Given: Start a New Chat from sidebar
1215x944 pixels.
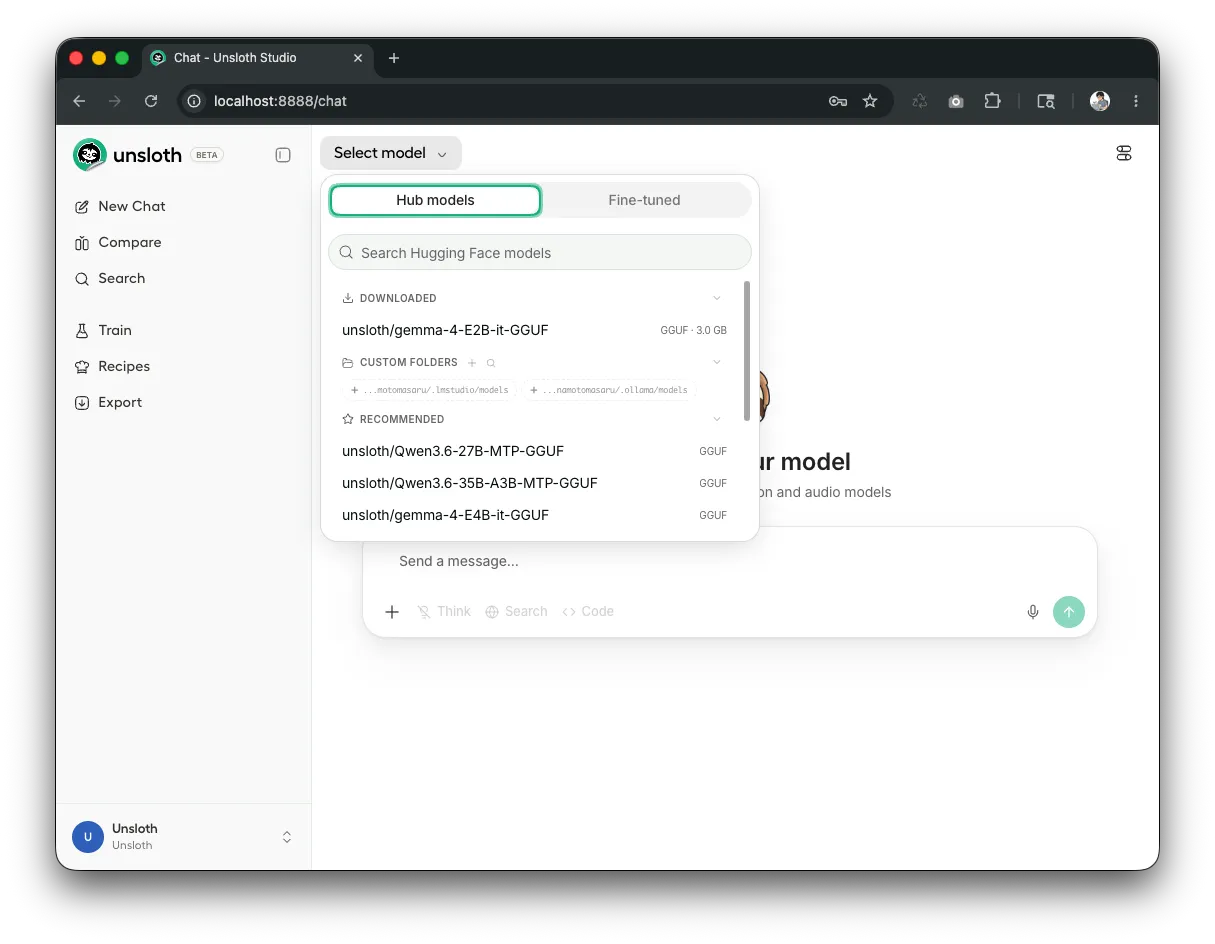Looking at the screenshot, I should (x=120, y=206).
